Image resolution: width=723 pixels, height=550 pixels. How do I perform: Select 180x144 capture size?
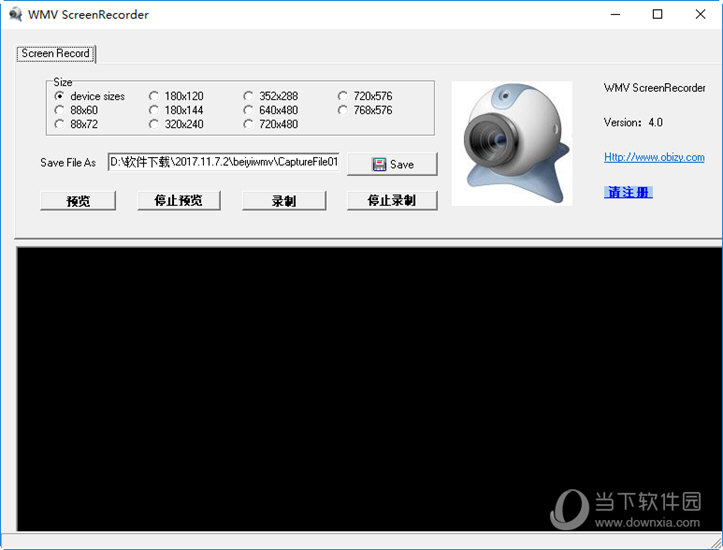click(154, 111)
